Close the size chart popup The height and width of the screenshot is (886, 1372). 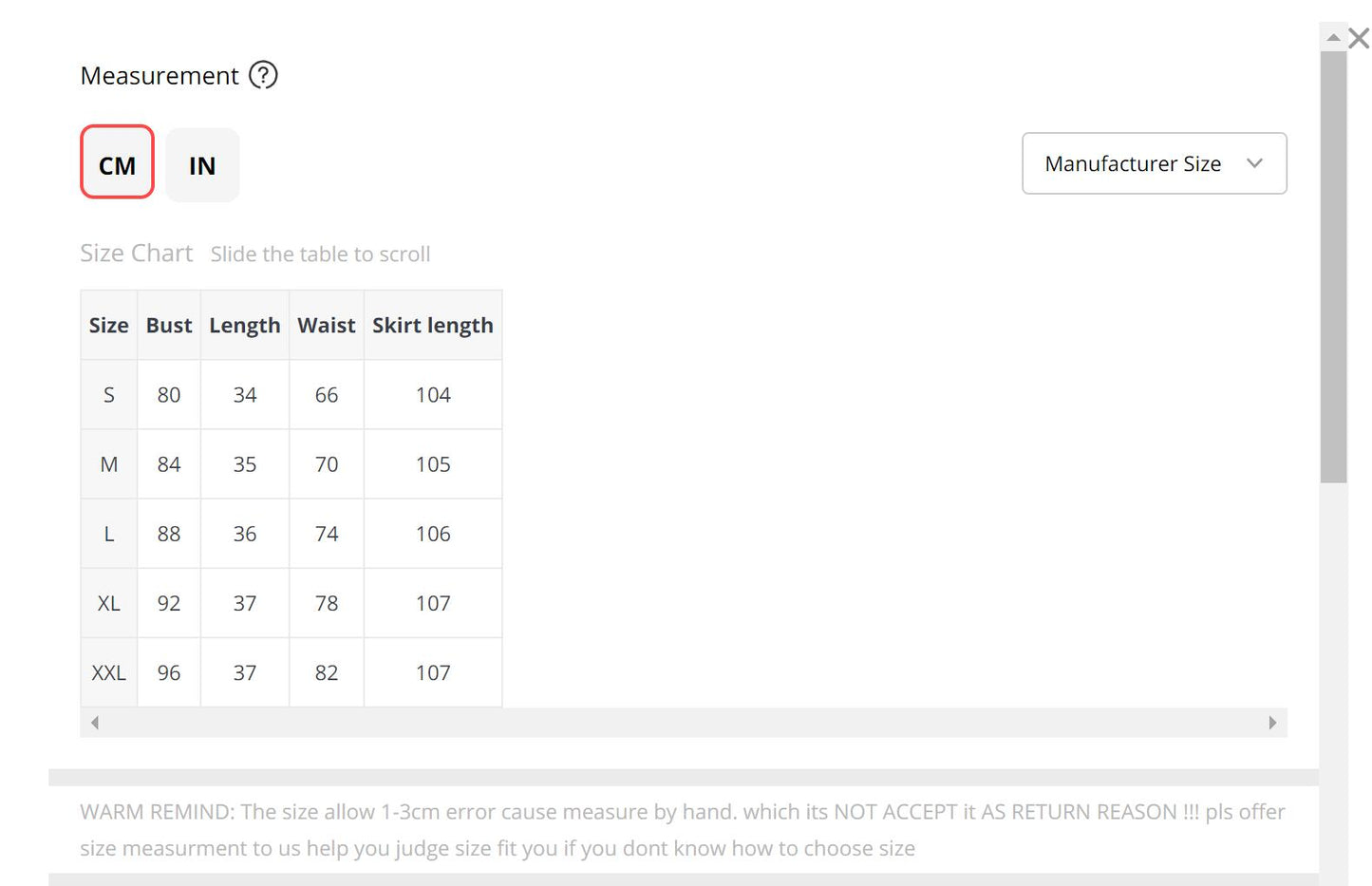[x=1359, y=38]
